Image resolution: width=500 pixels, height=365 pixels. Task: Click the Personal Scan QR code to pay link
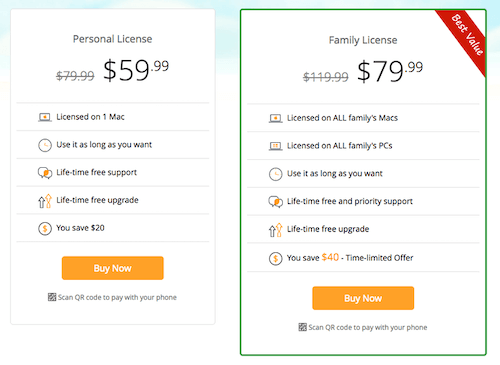point(117,297)
